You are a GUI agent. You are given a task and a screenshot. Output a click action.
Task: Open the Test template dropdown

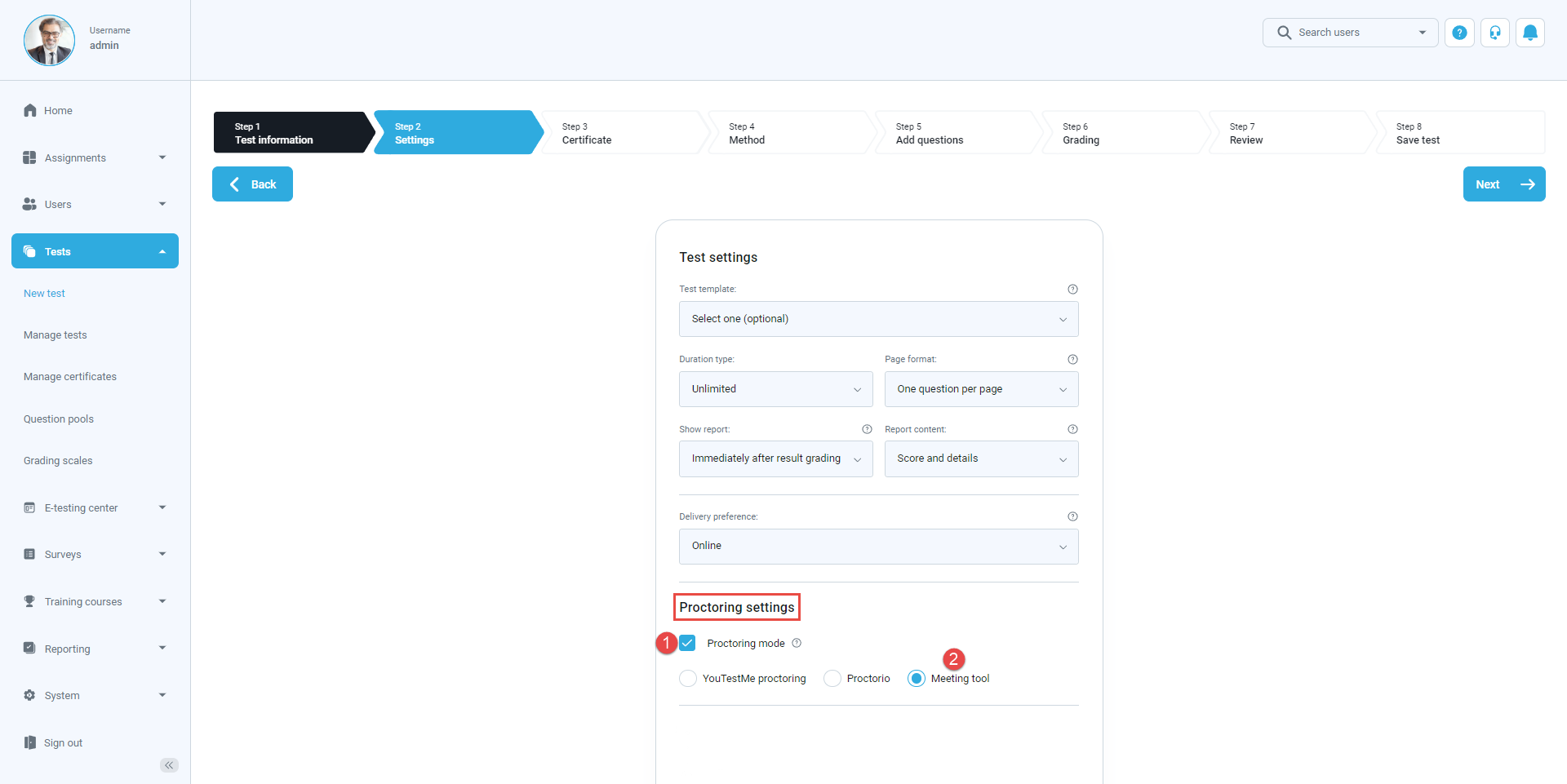coord(878,319)
